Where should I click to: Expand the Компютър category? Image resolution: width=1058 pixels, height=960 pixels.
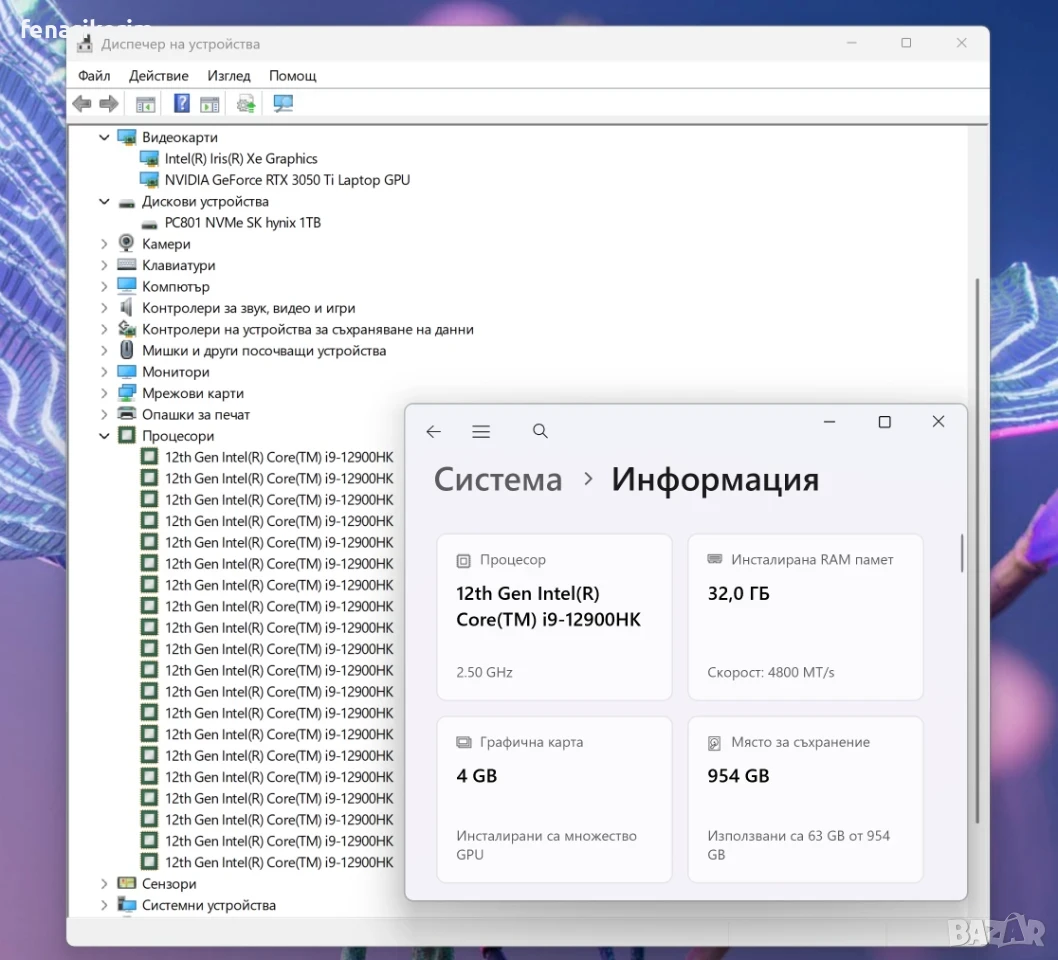104,287
